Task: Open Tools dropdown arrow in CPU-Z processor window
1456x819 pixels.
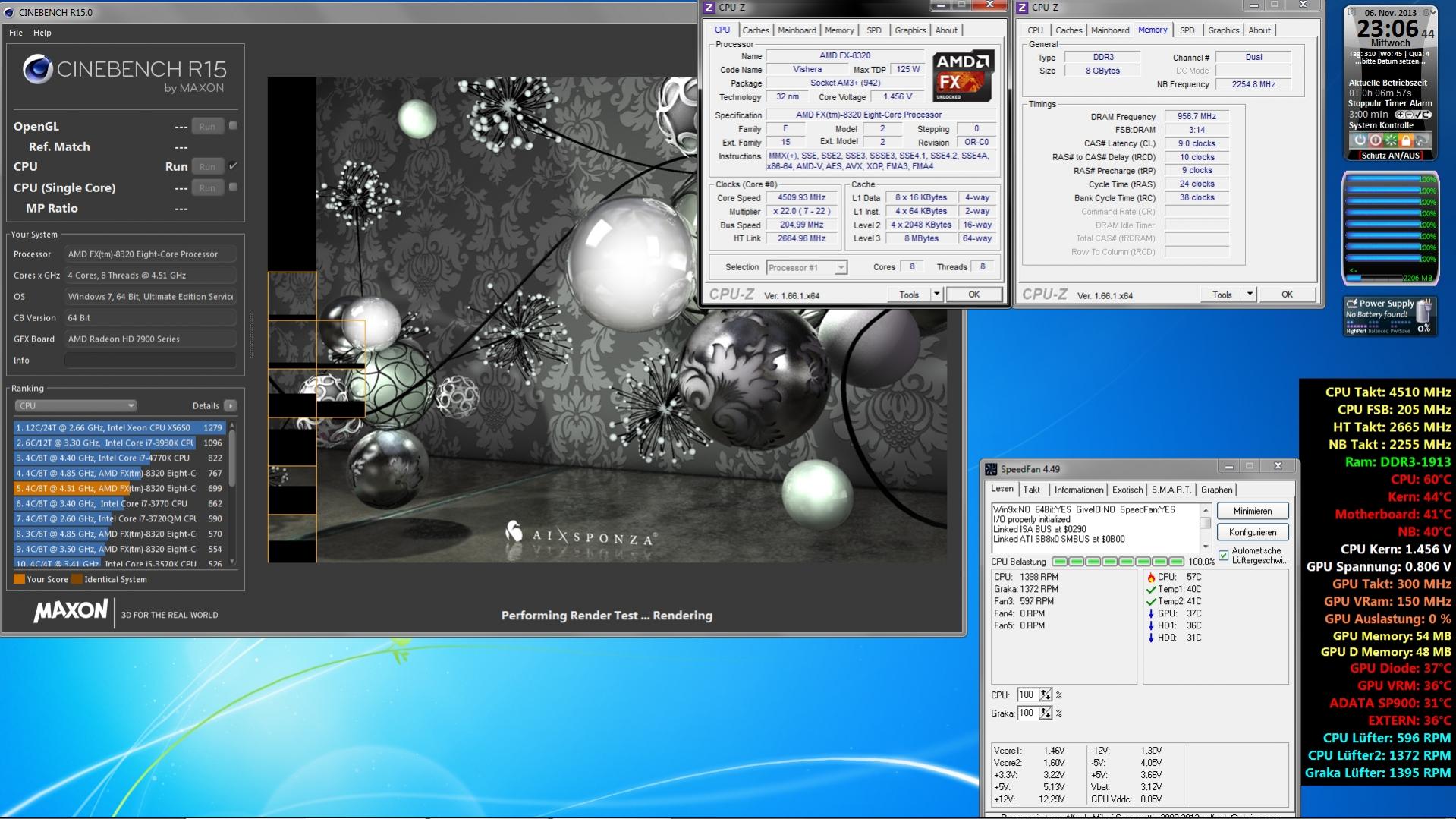Action: tap(937, 295)
